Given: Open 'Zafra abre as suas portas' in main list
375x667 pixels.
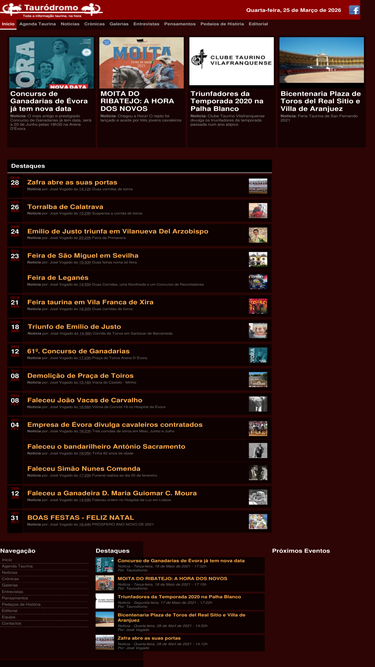Looking at the screenshot, I should click(x=72, y=182).
